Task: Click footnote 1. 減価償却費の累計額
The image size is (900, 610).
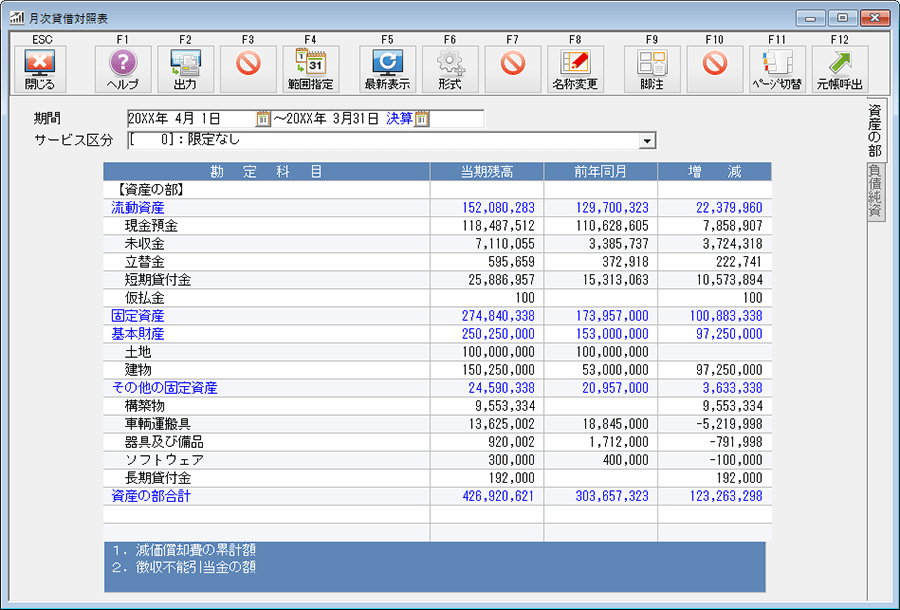Action: coord(184,550)
